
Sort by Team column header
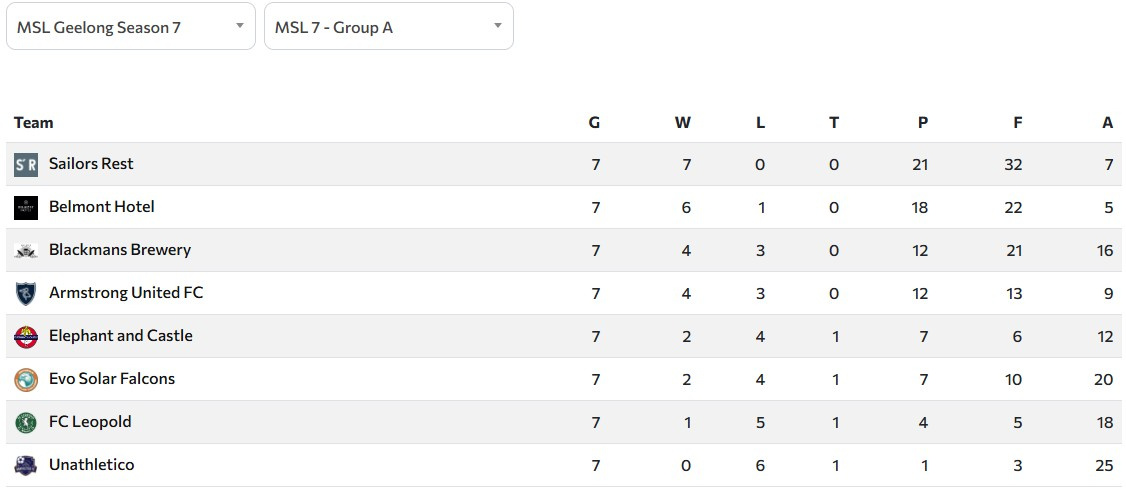(34, 123)
